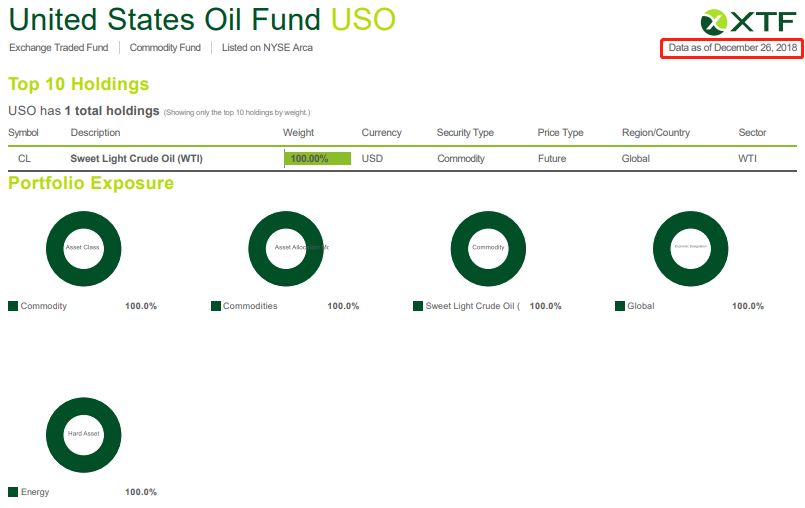The width and height of the screenshot is (805, 508).
Task: Click the Price Type column header
Action: point(560,133)
